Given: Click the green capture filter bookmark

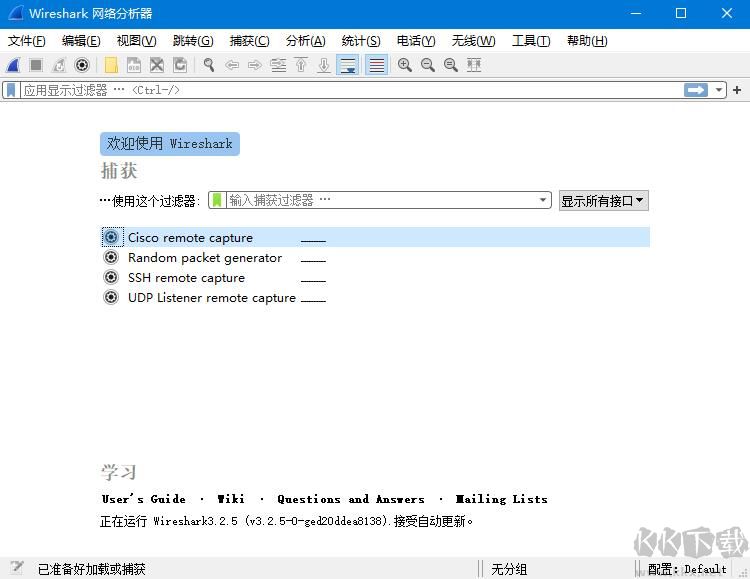Looking at the screenshot, I should [x=217, y=200].
